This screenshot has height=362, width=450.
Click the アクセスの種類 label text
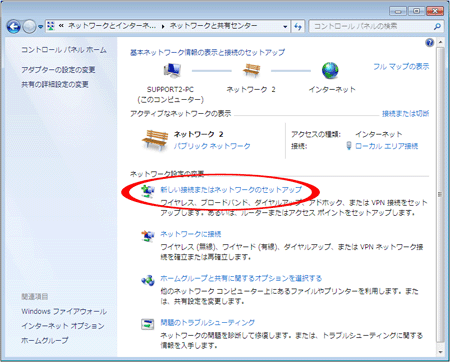point(316,134)
